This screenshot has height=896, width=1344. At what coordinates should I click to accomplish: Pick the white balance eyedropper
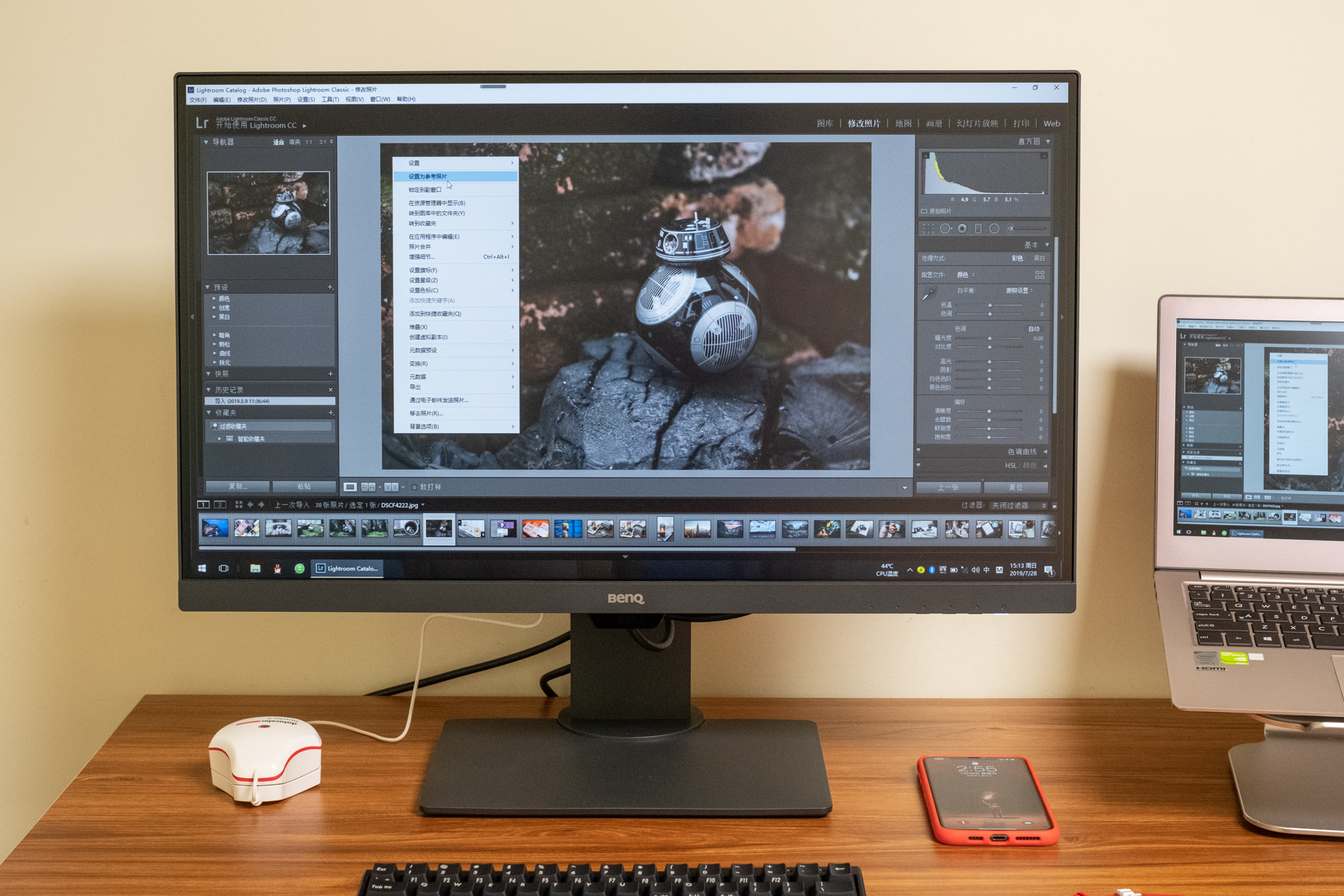point(929,294)
